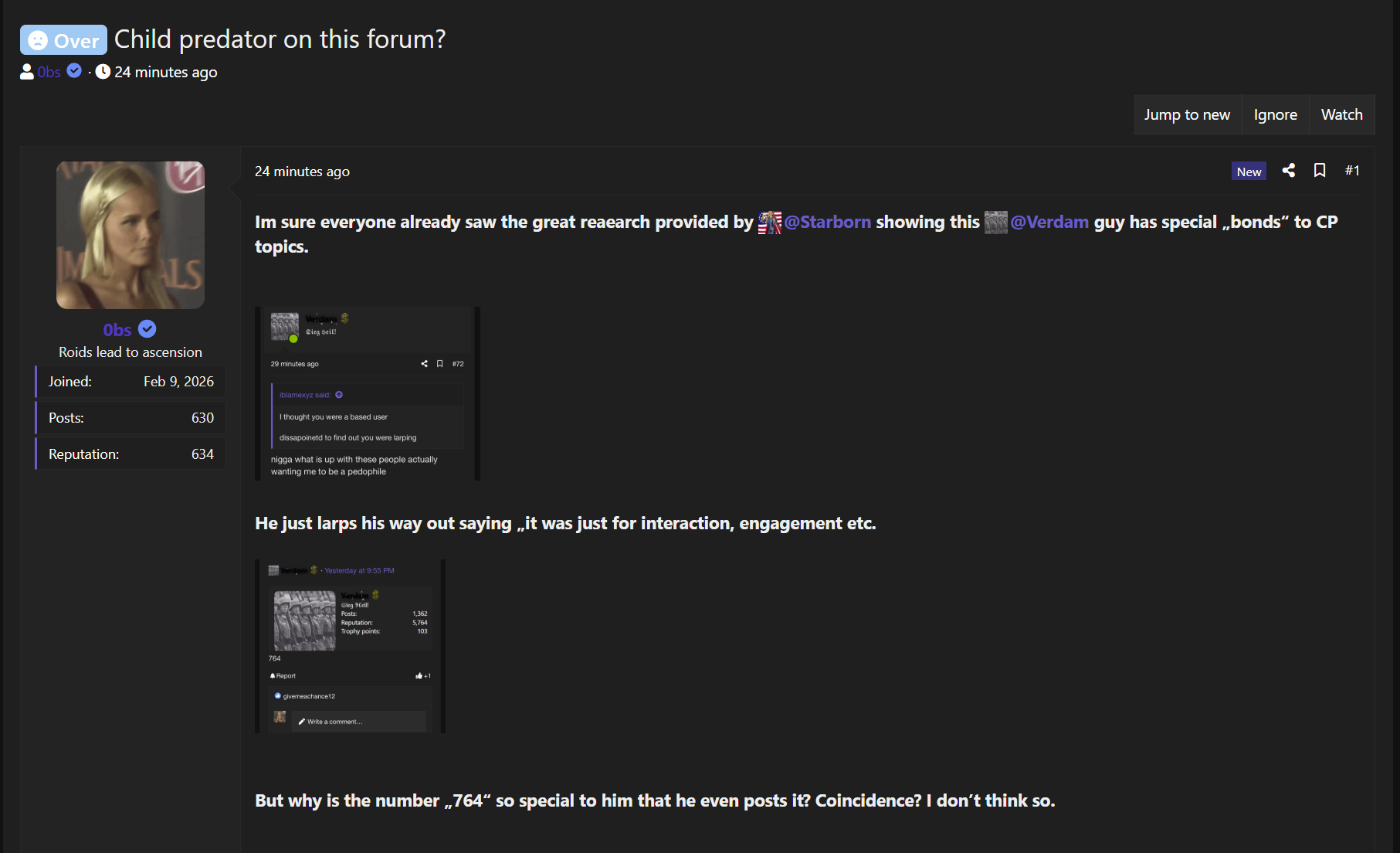This screenshot has height=853, width=1400.
Task: Click the bookmark icon on post #1
Action: point(1320,170)
